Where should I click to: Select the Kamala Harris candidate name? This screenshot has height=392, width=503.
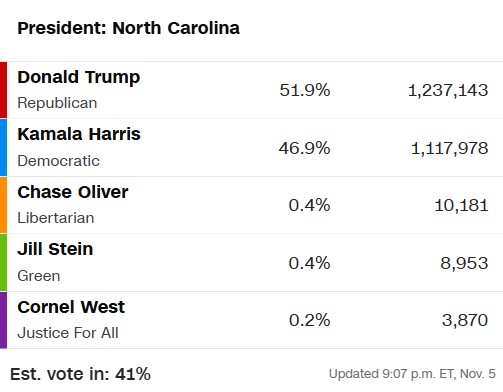[x=79, y=134]
